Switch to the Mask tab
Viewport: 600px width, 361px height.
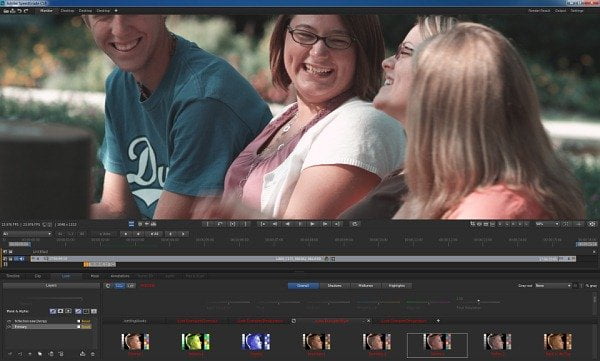tap(95, 276)
